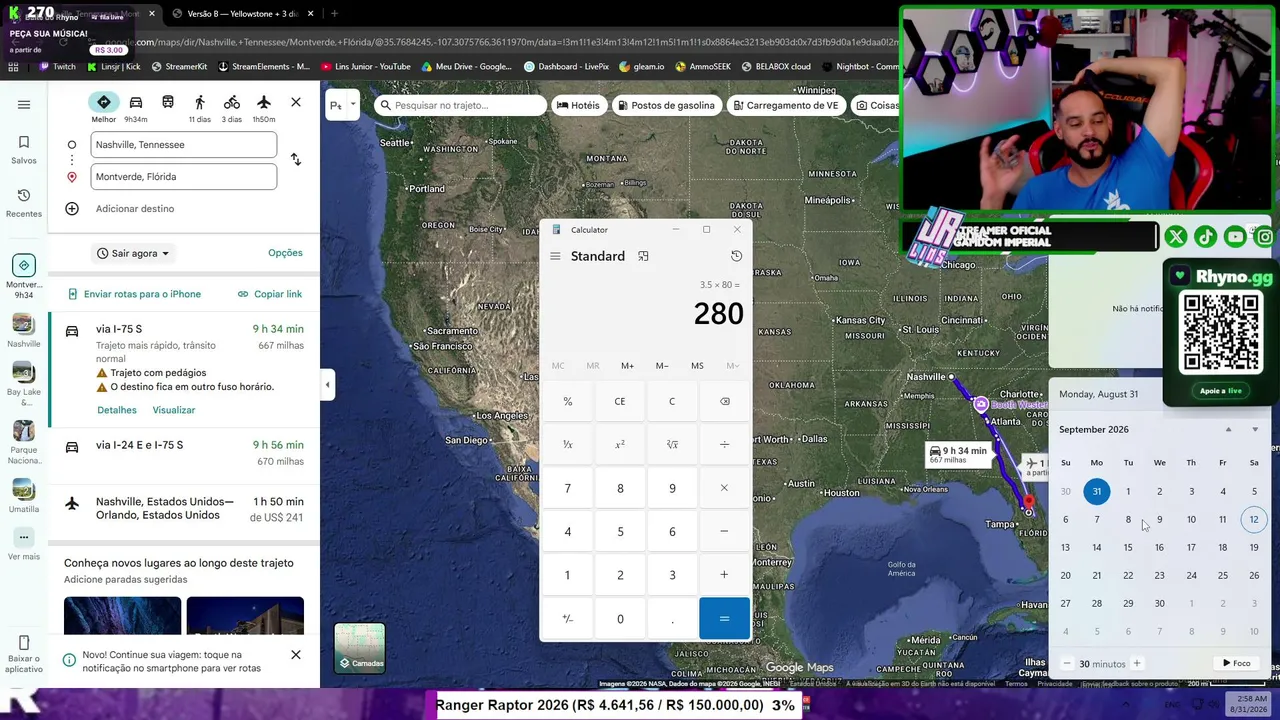Click Baixar o aplicativo in the sidebar
The image size is (1280, 720).
tap(24, 654)
